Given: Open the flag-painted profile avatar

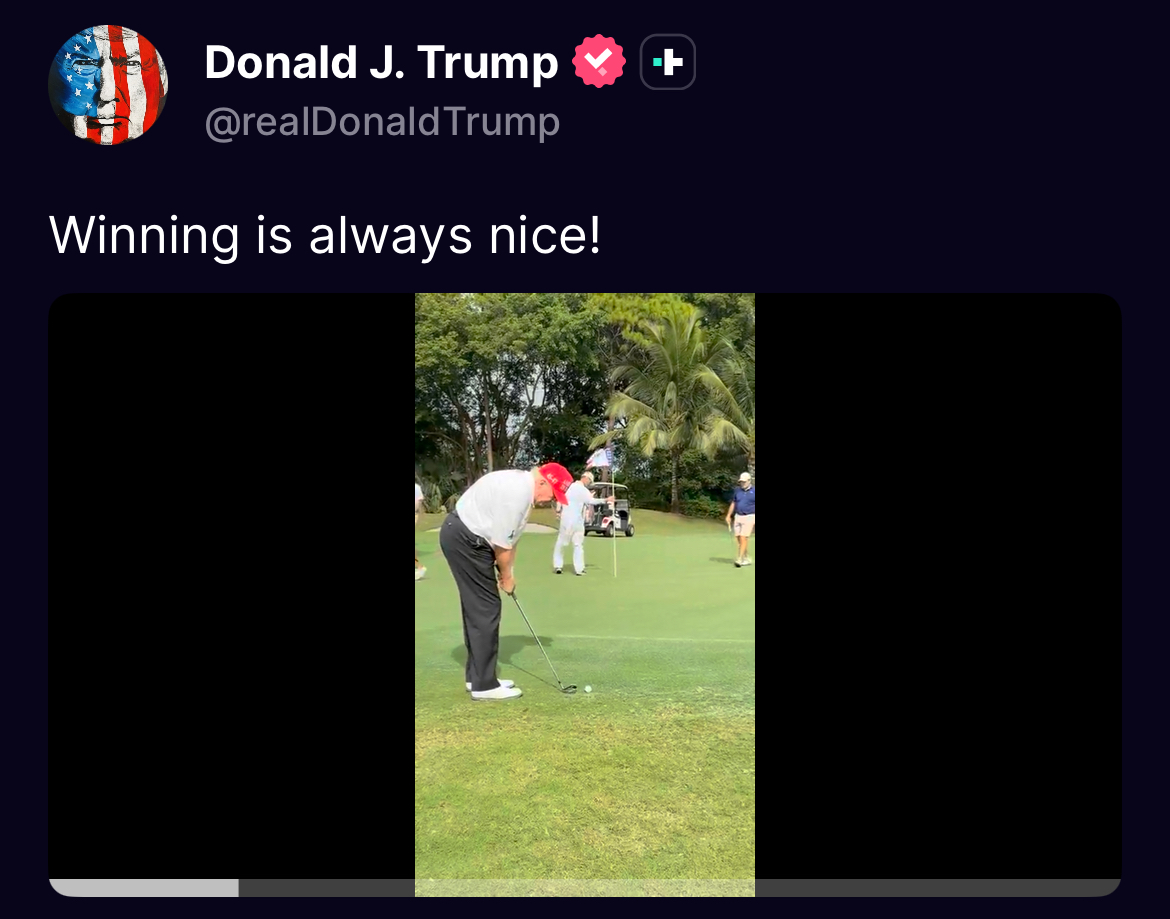Looking at the screenshot, I should (108, 84).
